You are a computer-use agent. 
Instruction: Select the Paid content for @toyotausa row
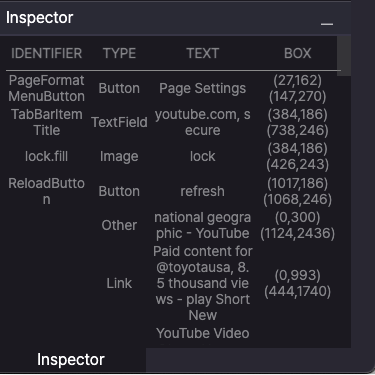[172, 283]
